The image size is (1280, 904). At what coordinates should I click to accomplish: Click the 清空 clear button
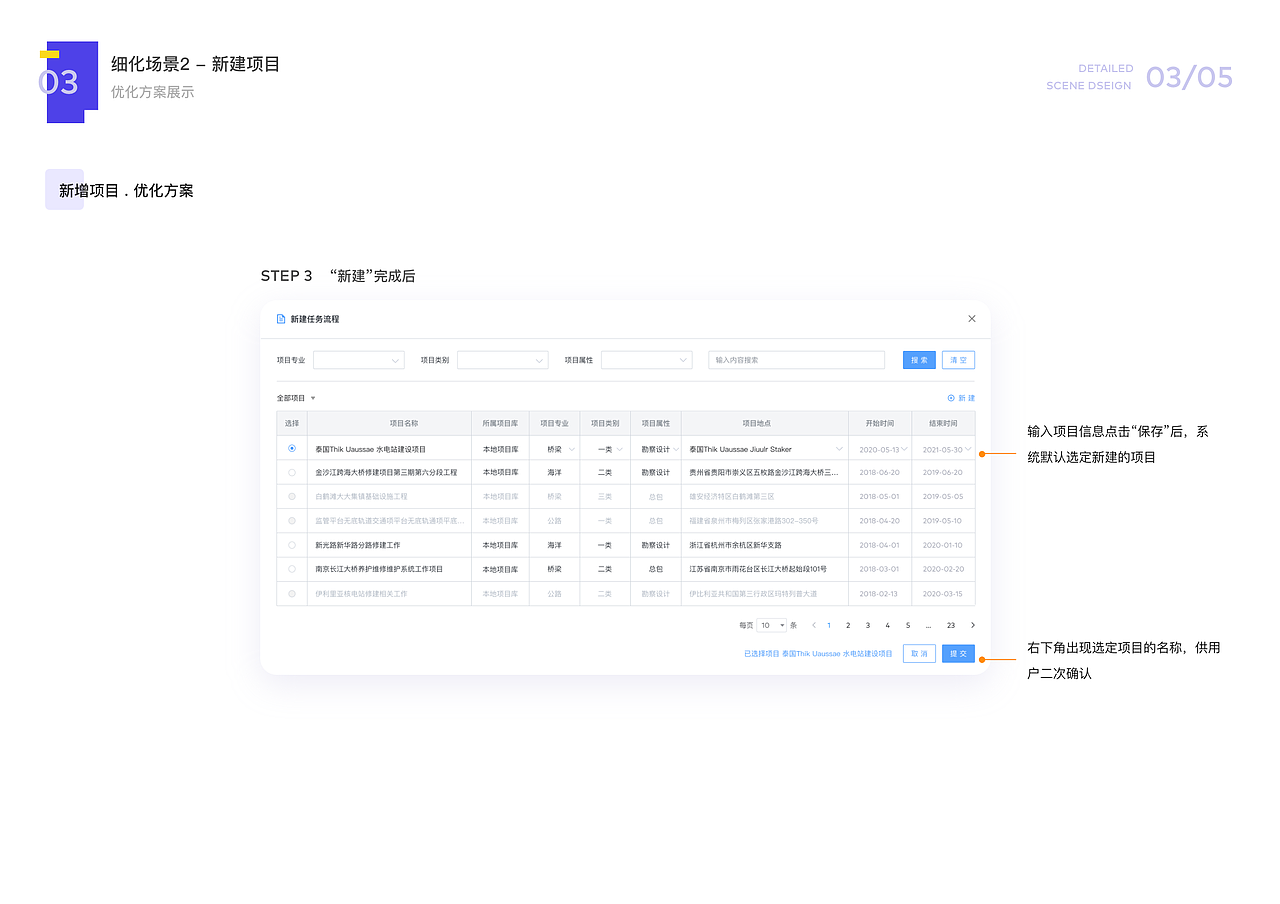[958, 359]
